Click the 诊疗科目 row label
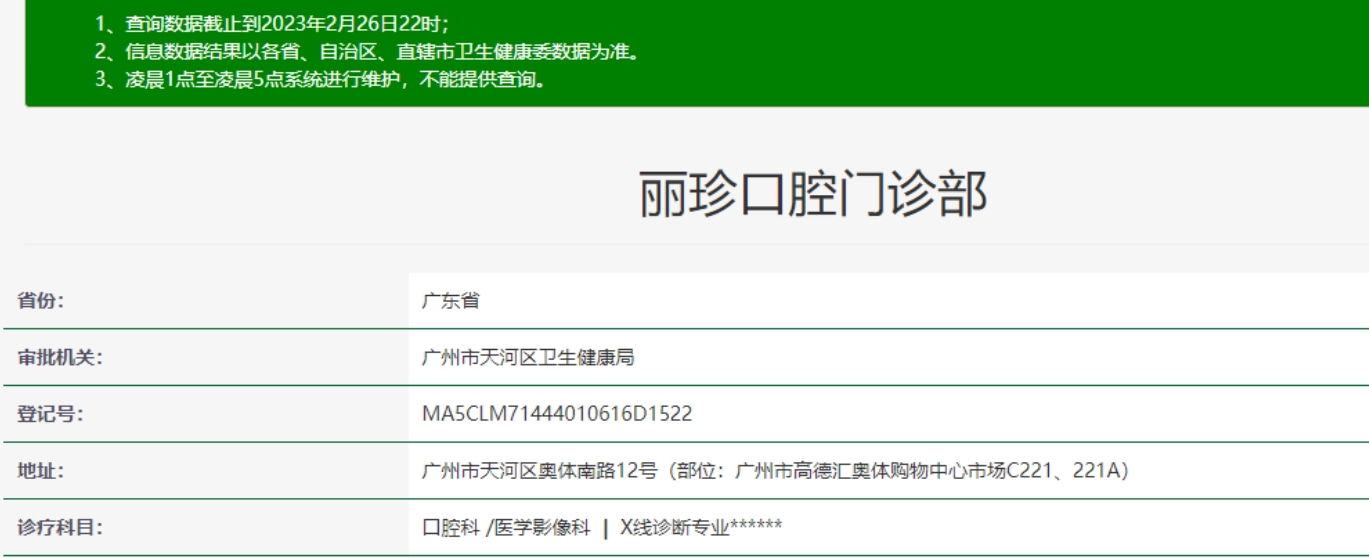Screen dimensions: 1369x558 [x=60, y=526]
